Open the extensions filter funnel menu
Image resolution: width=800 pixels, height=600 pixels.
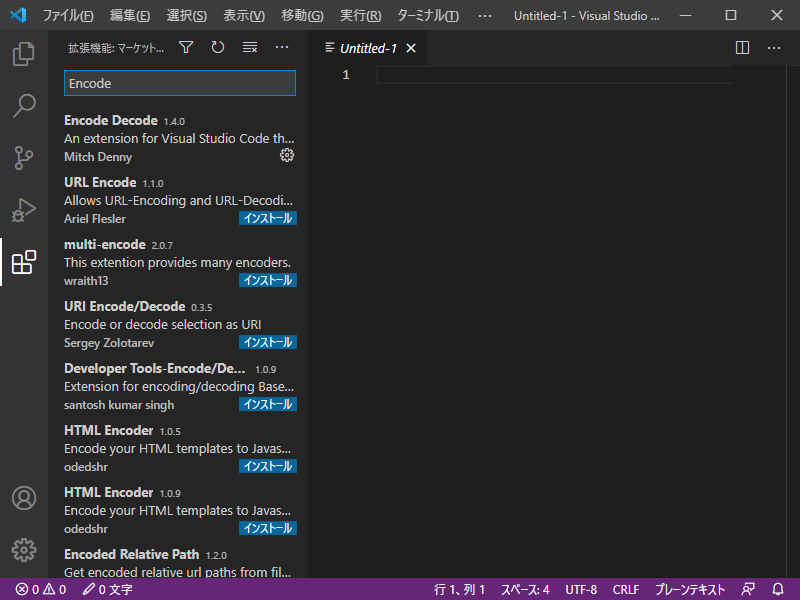click(186, 46)
